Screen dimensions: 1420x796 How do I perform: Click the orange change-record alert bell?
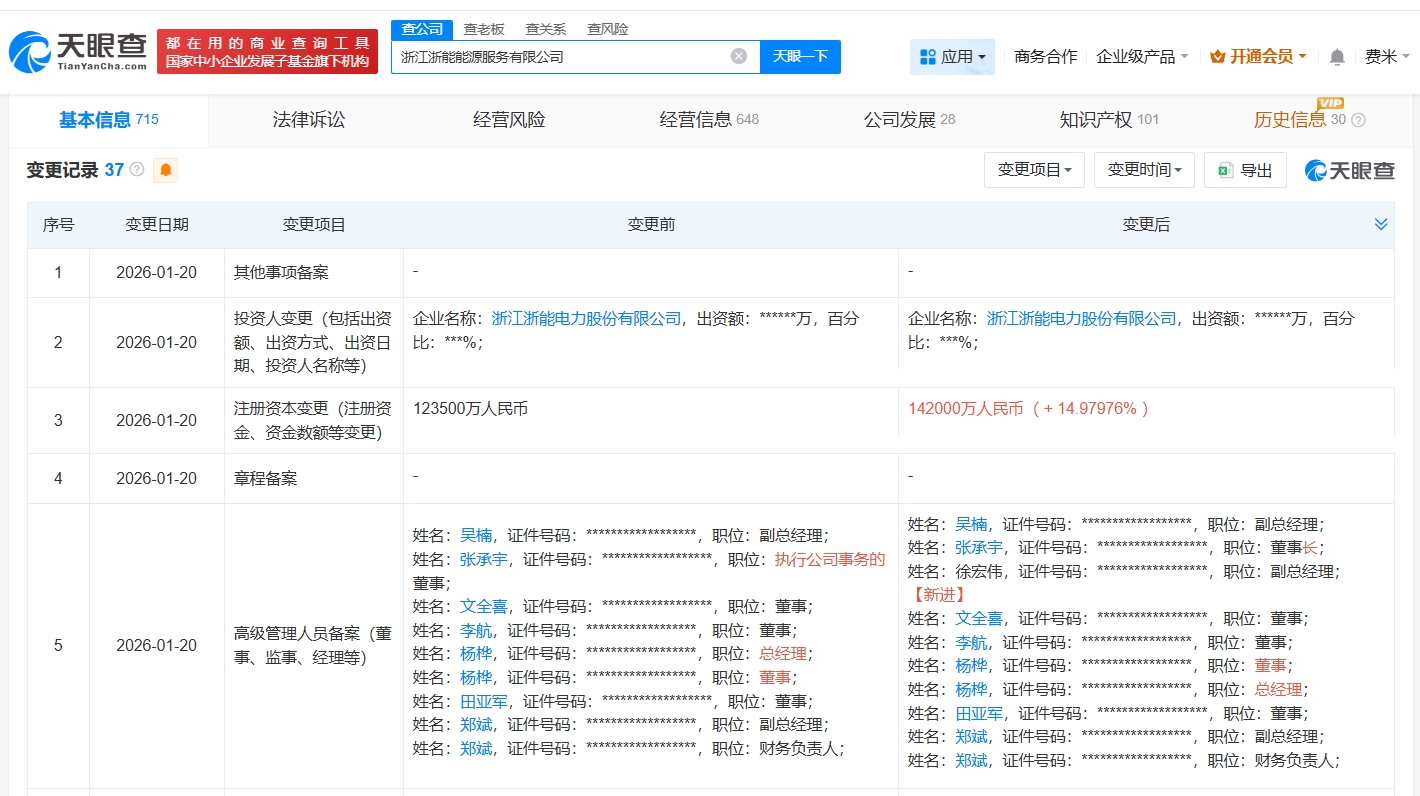click(x=165, y=170)
